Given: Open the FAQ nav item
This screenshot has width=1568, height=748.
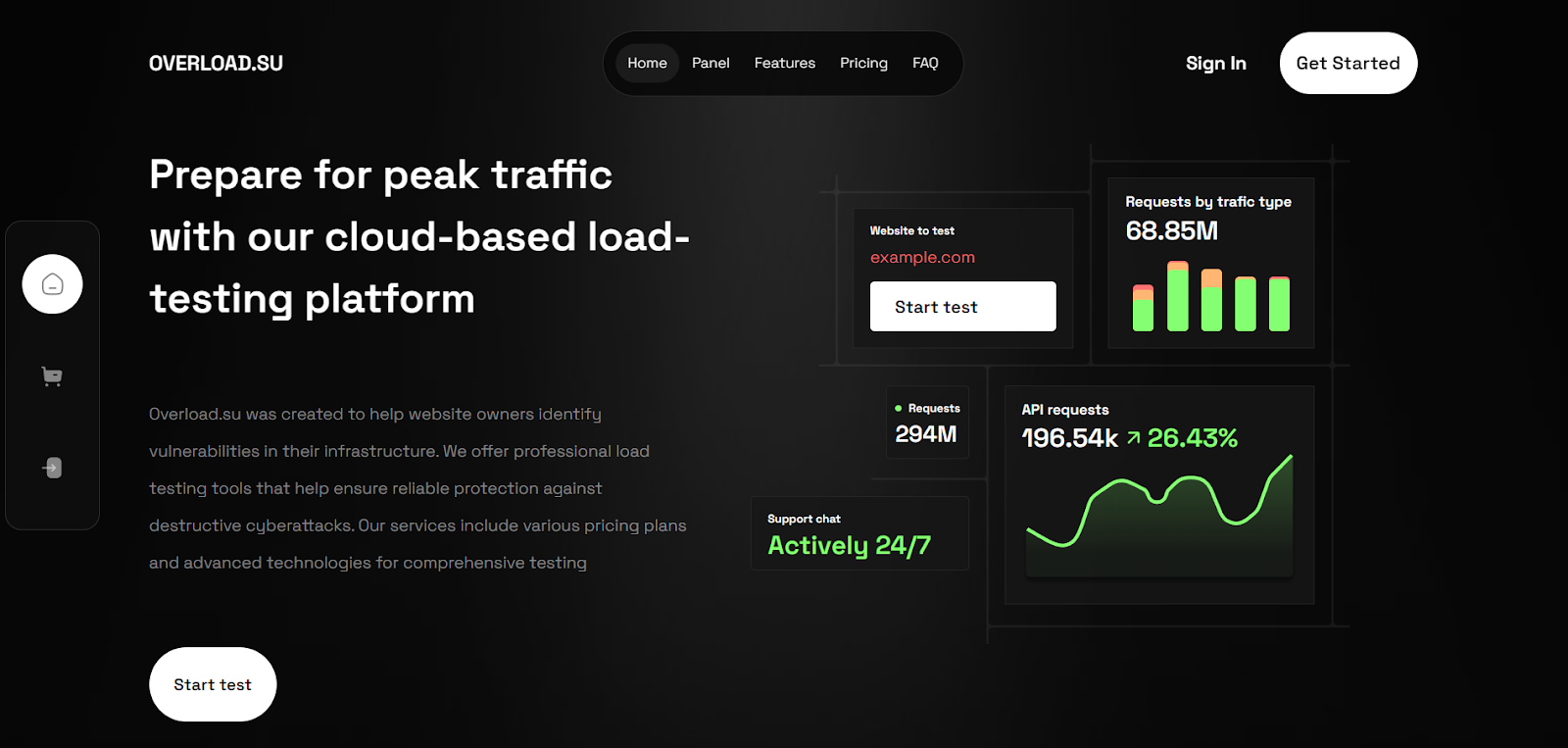Looking at the screenshot, I should [925, 63].
